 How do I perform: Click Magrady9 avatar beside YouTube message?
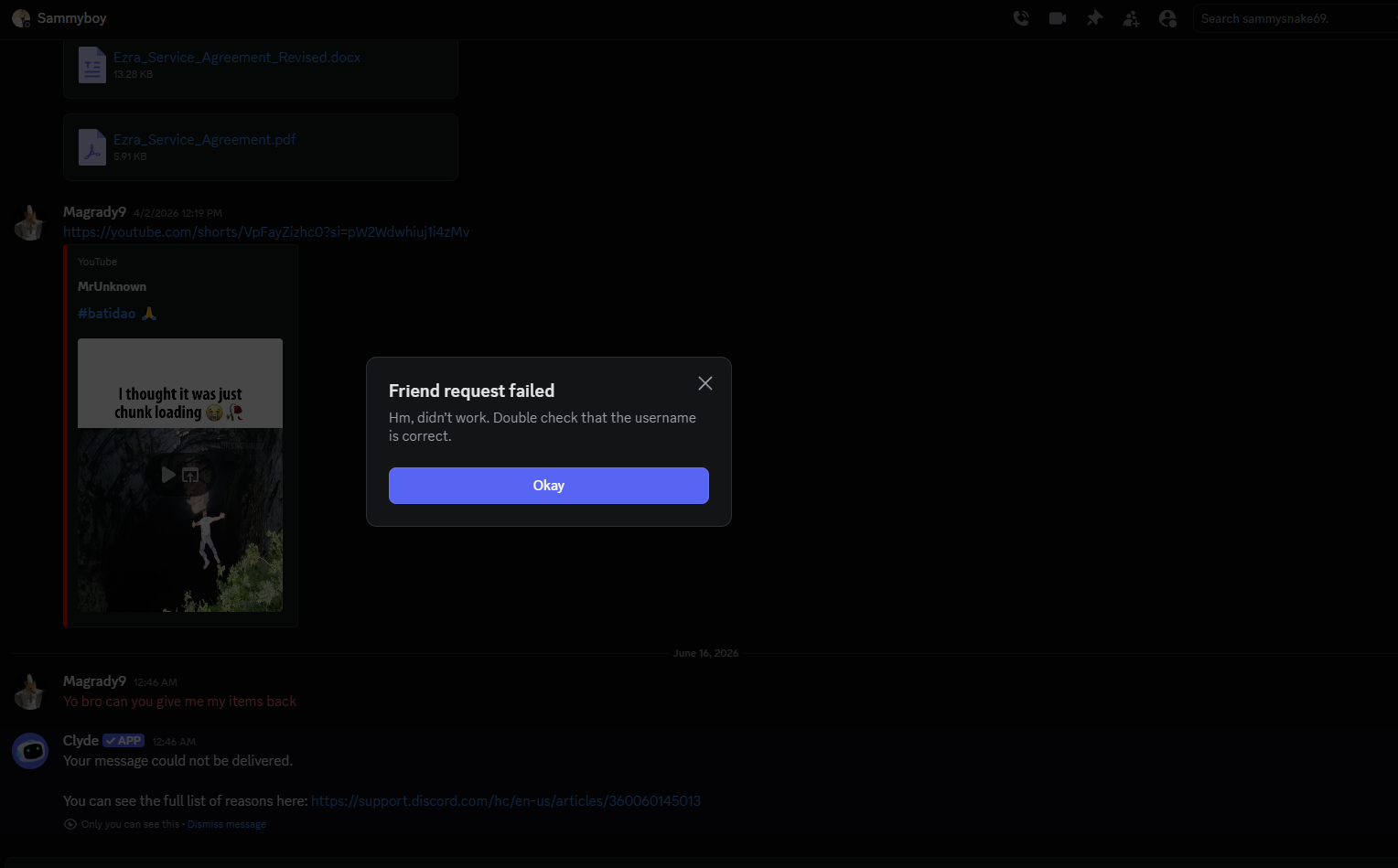[x=30, y=222]
